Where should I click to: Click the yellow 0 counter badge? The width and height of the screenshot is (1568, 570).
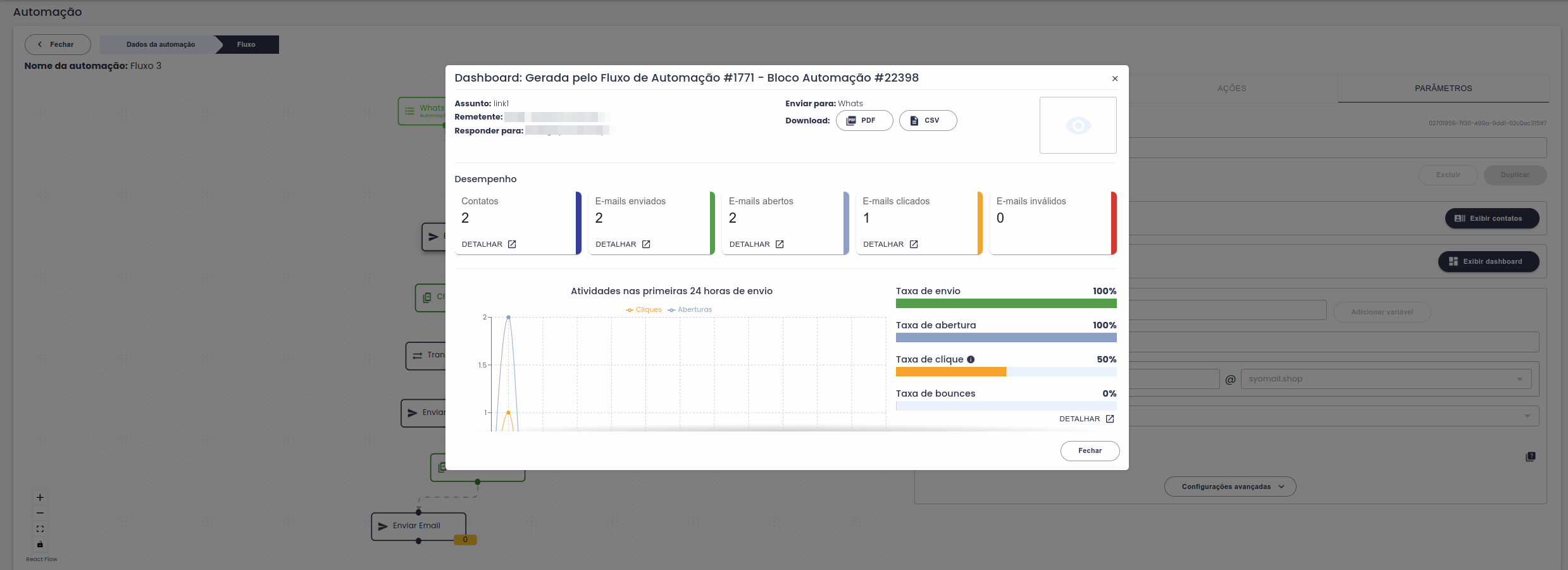[465, 540]
